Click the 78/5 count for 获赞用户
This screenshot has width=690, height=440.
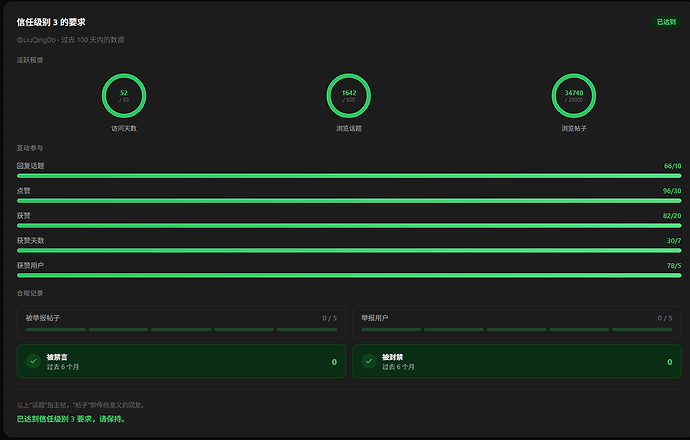click(x=674, y=266)
